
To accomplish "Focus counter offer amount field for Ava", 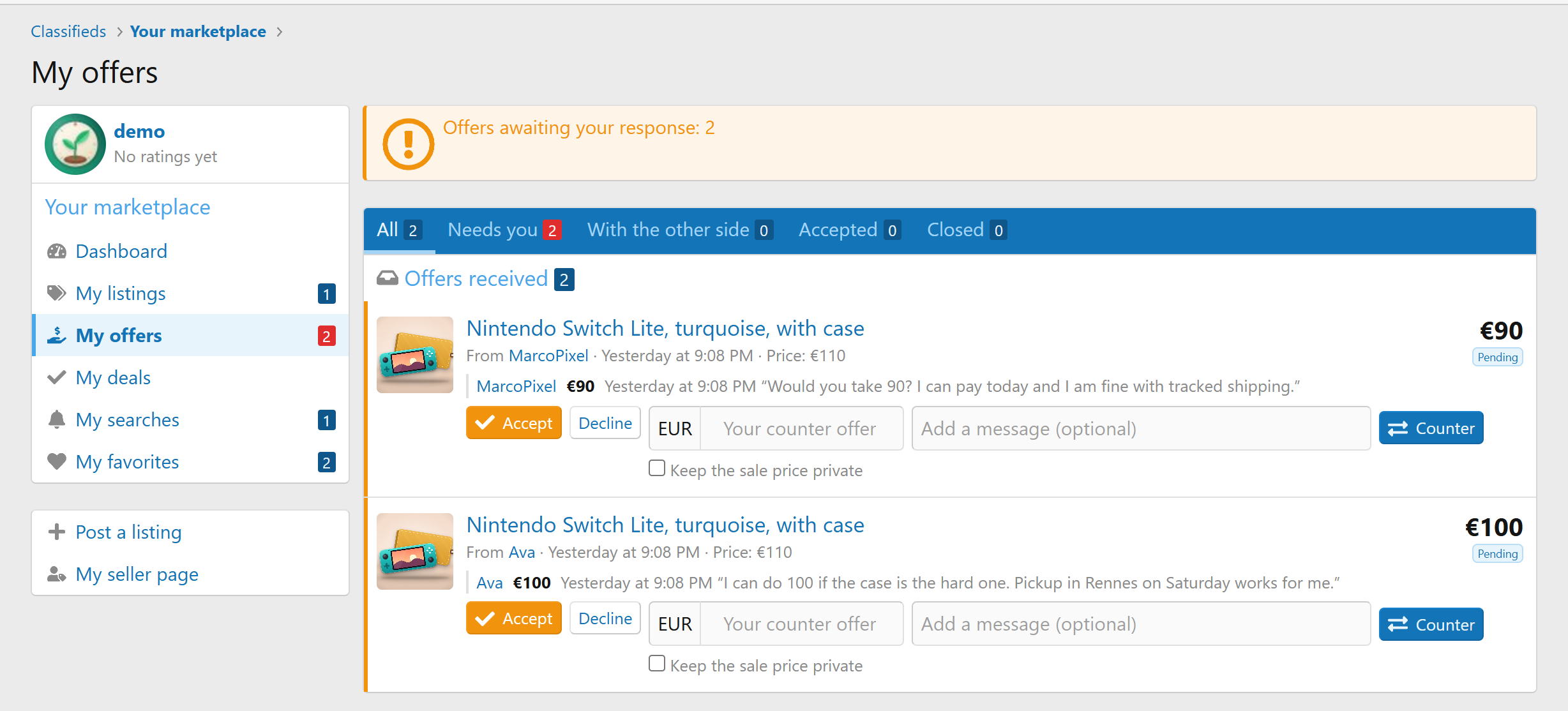I will click(802, 624).
